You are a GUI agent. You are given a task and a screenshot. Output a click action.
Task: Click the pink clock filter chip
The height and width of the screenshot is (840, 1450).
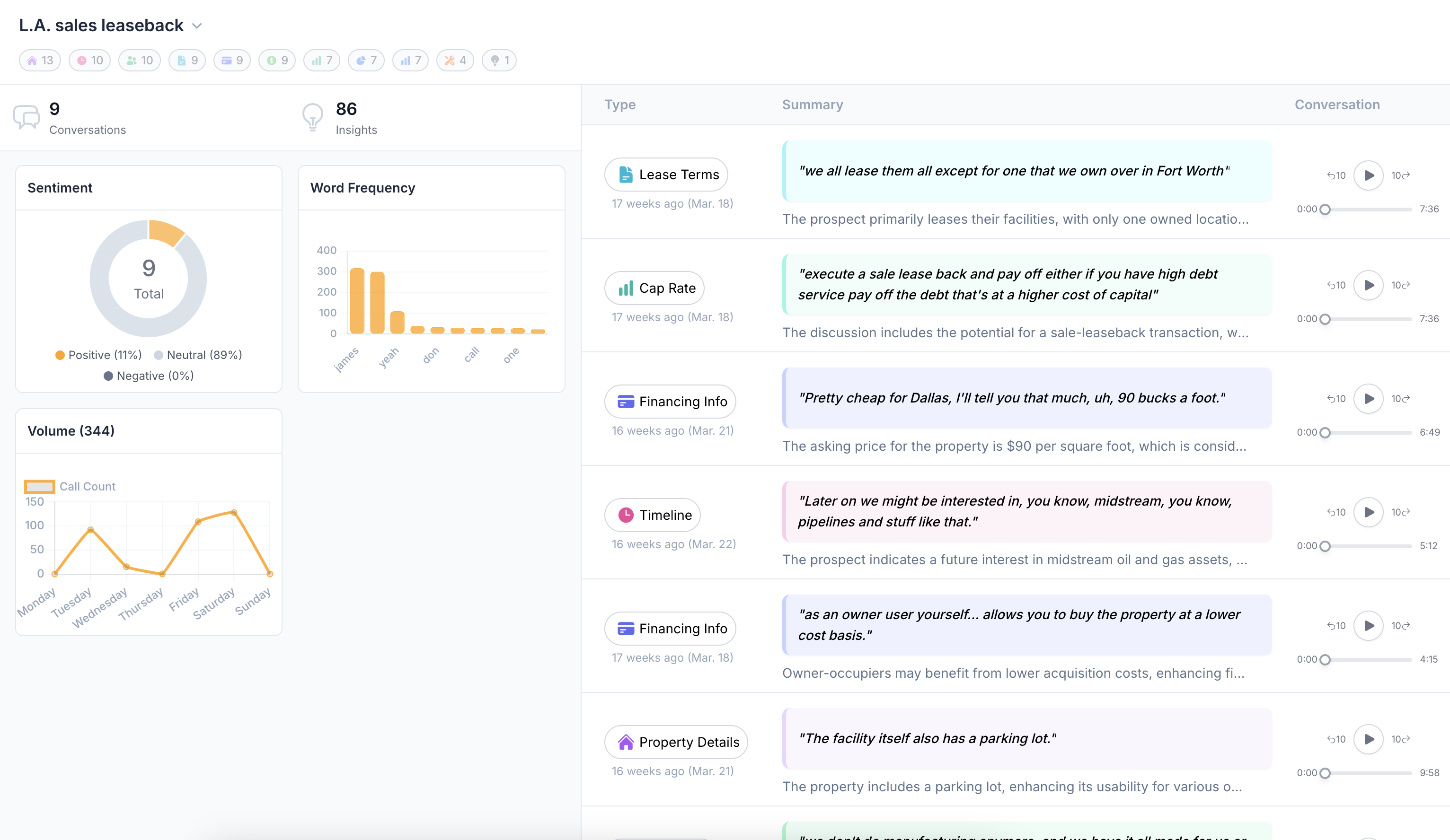point(89,61)
